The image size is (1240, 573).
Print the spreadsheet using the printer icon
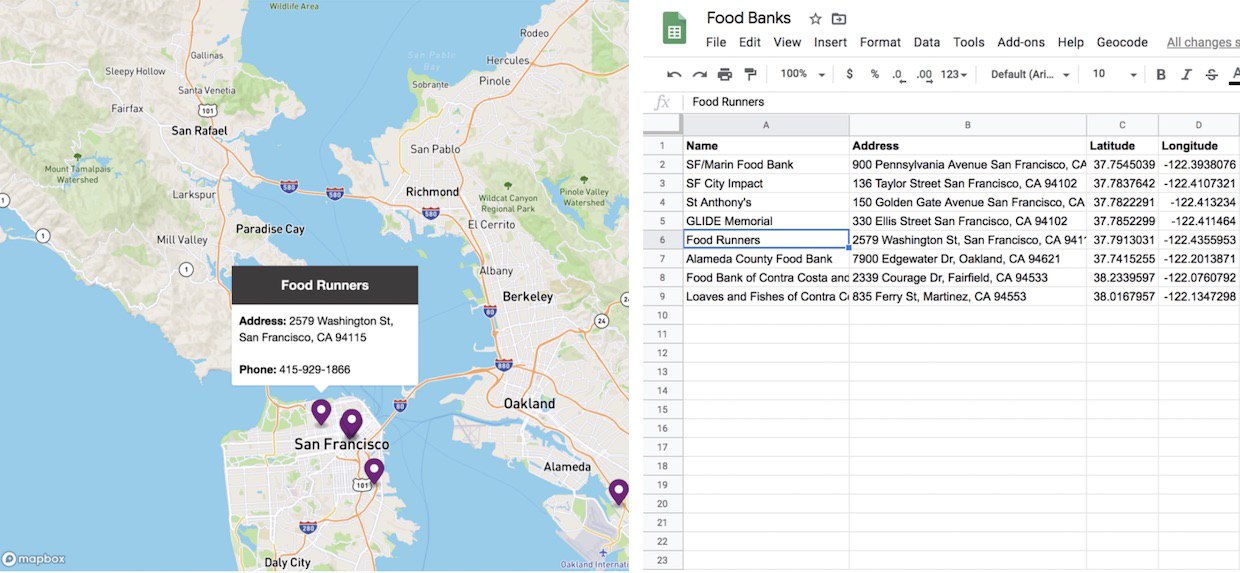point(725,75)
